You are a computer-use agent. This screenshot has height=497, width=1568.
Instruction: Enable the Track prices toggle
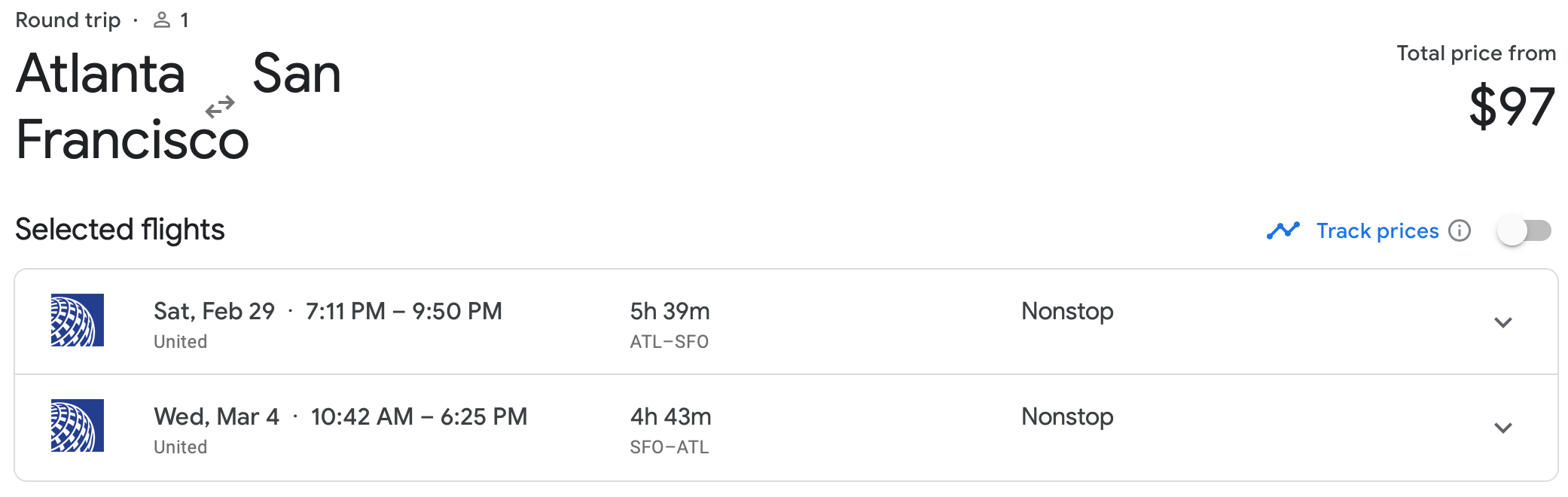[x=1524, y=230]
